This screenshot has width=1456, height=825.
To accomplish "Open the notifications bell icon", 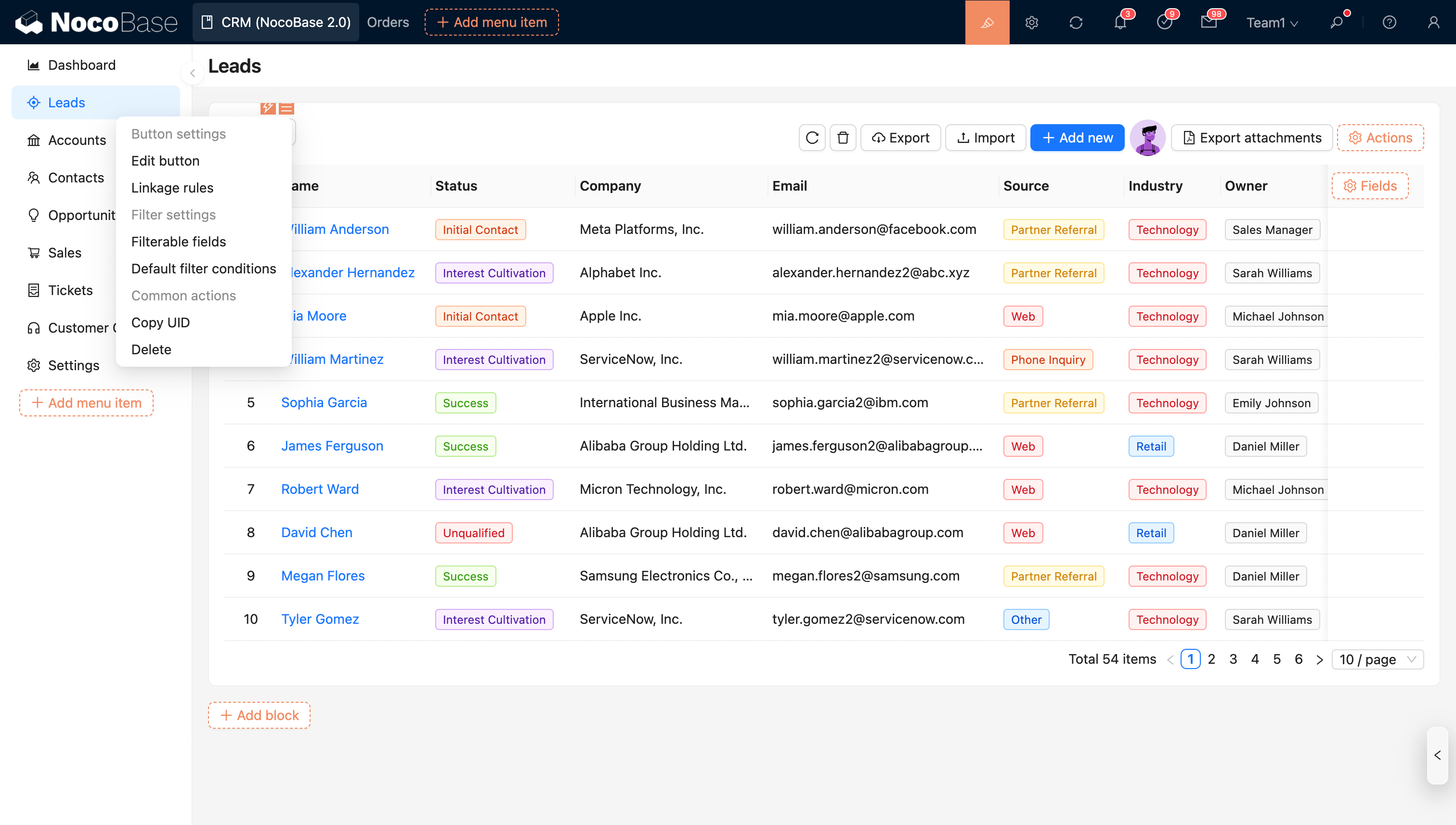I will (x=1120, y=22).
